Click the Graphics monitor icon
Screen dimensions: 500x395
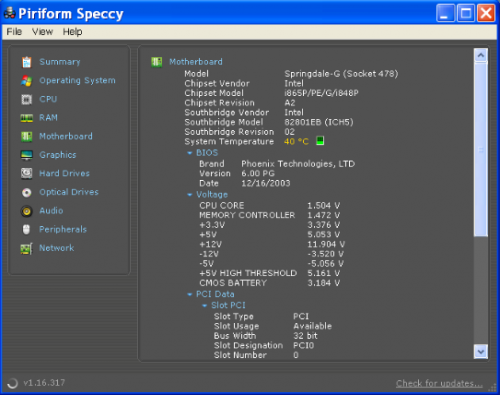point(27,155)
